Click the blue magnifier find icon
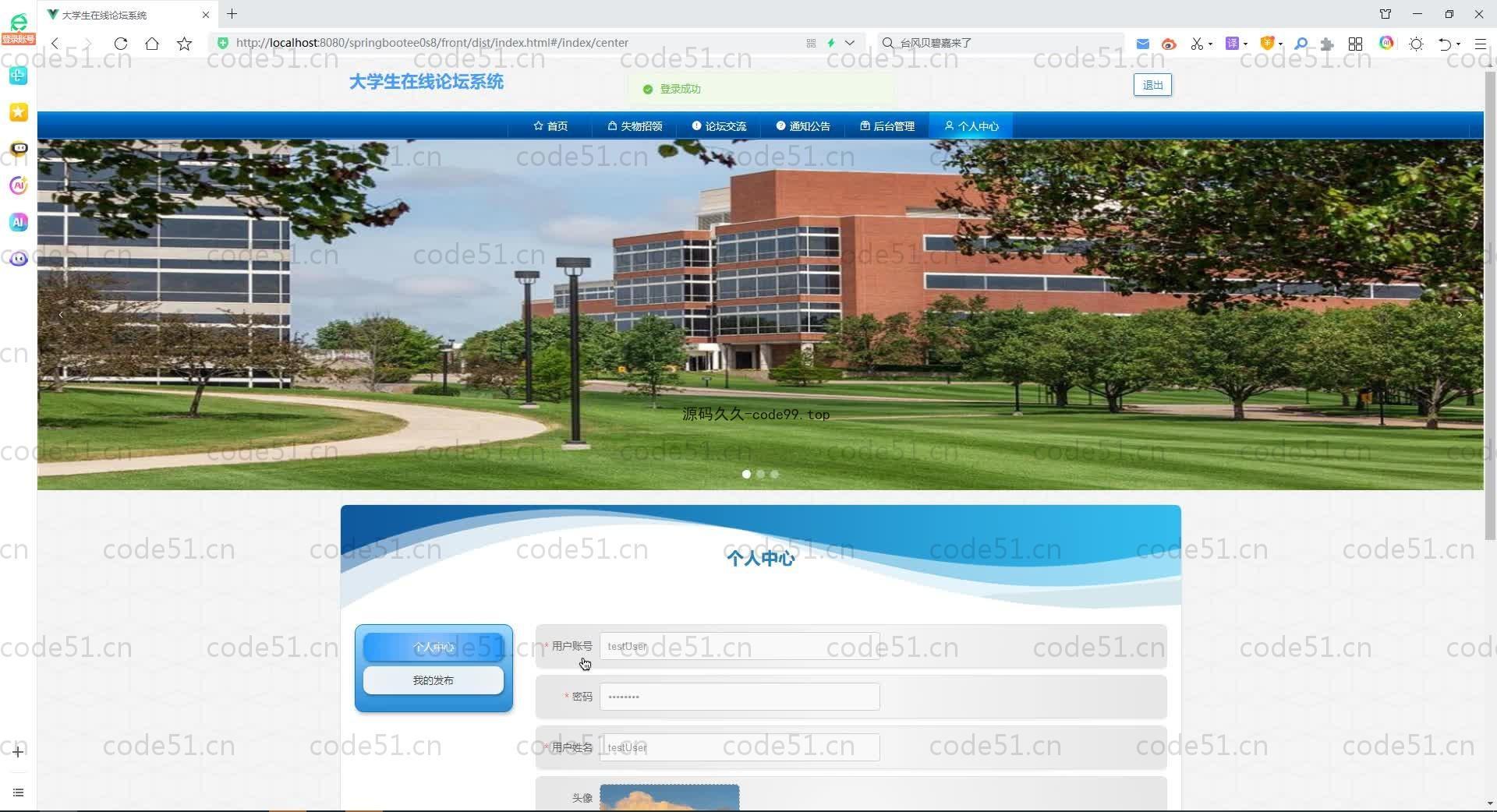Viewport: 1497px width, 812px height. 1301,44
